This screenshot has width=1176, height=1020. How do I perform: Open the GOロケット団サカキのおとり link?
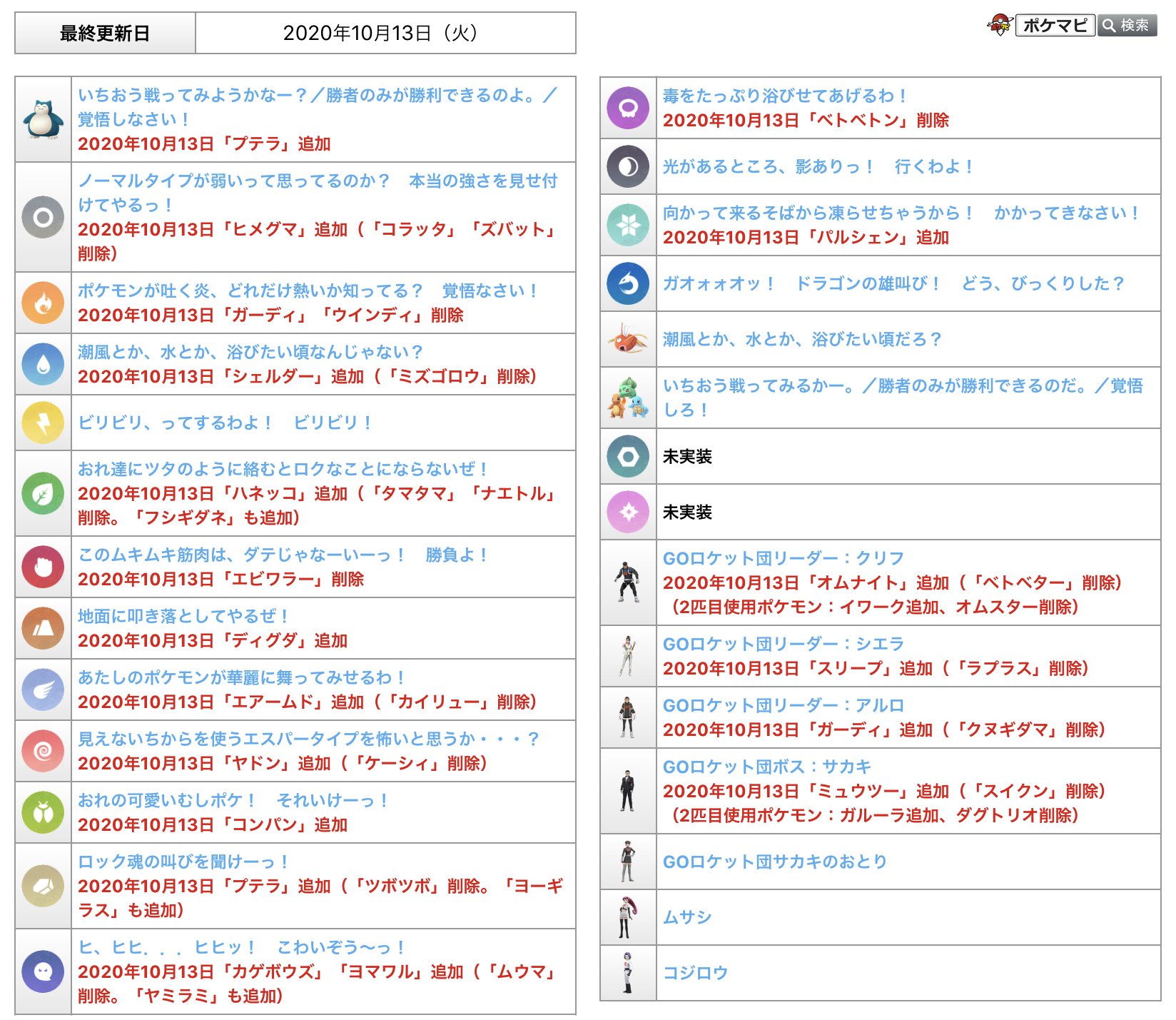[775, 862]
